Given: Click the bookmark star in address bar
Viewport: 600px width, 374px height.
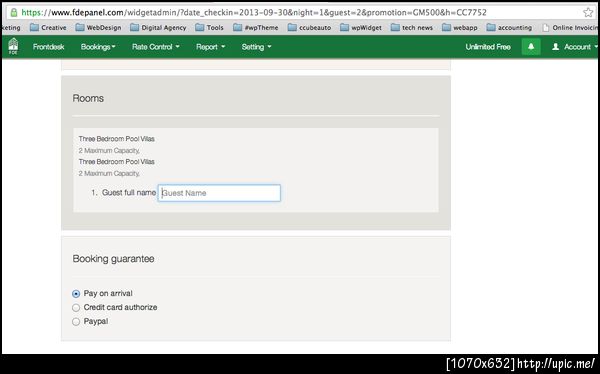Looking at the screenshot, I should 588,12.
